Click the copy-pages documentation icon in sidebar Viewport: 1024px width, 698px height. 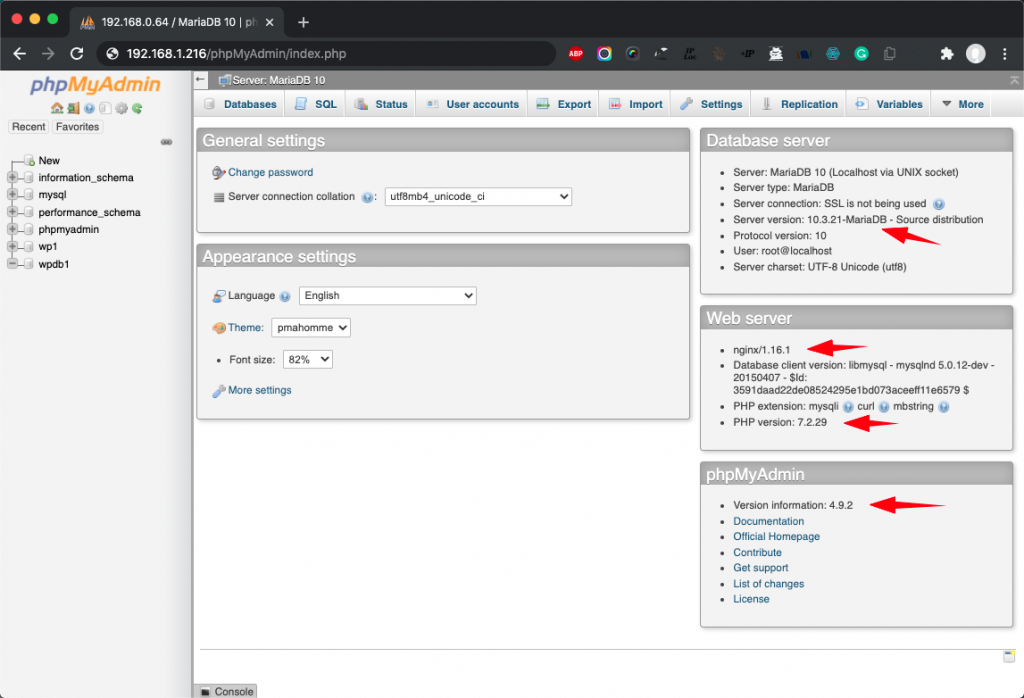point(105,108)
